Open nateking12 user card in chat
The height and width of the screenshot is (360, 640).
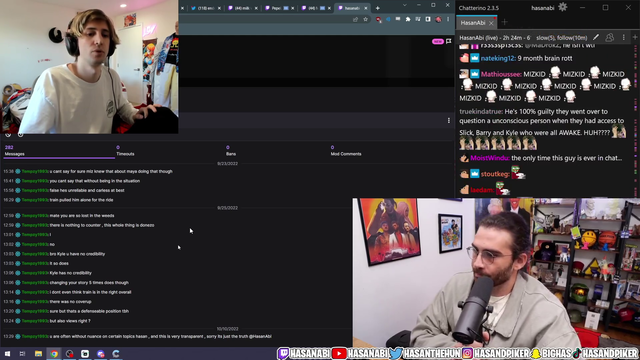[x=498, y=58]
